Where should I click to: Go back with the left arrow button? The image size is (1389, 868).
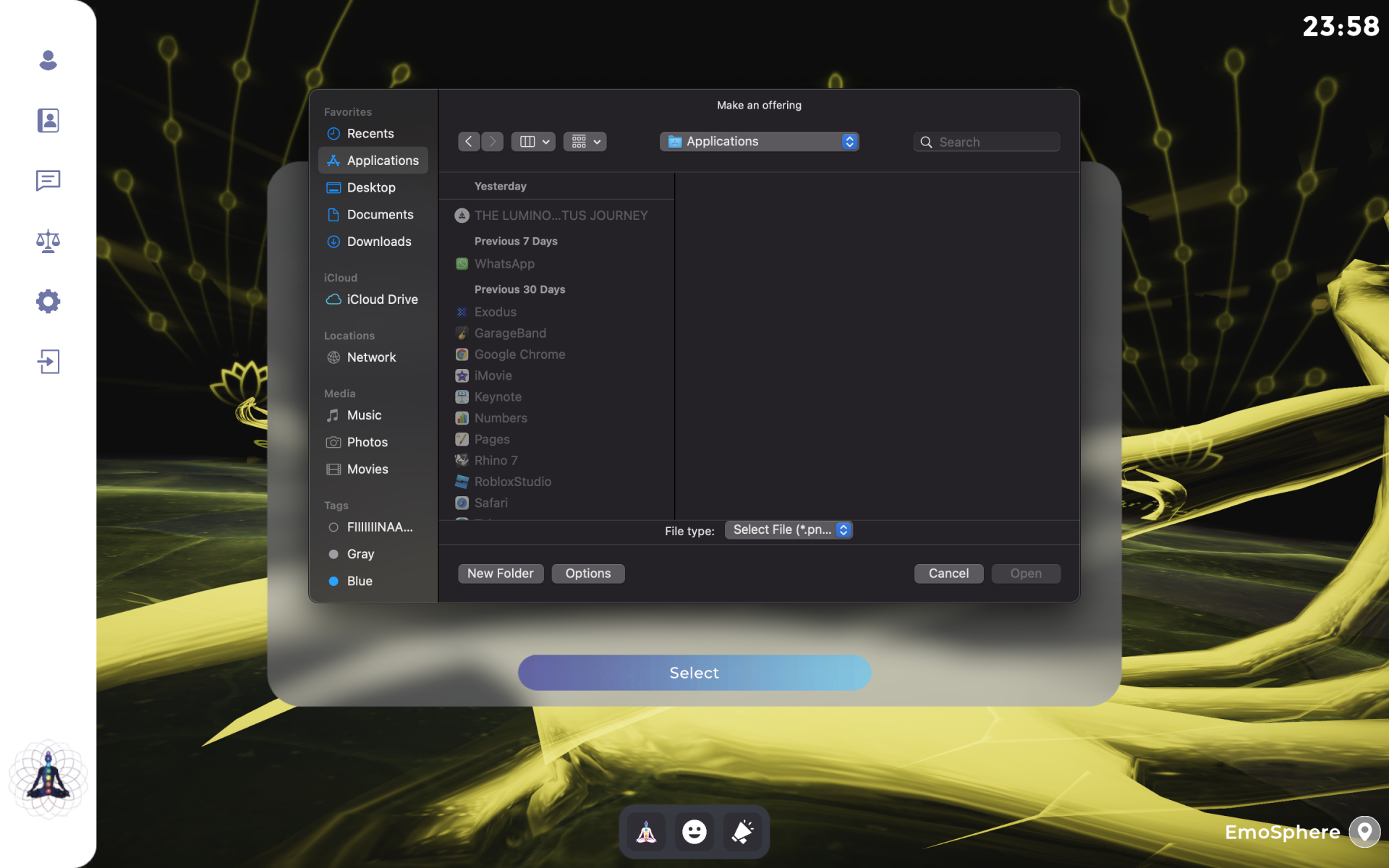point(469,142)
